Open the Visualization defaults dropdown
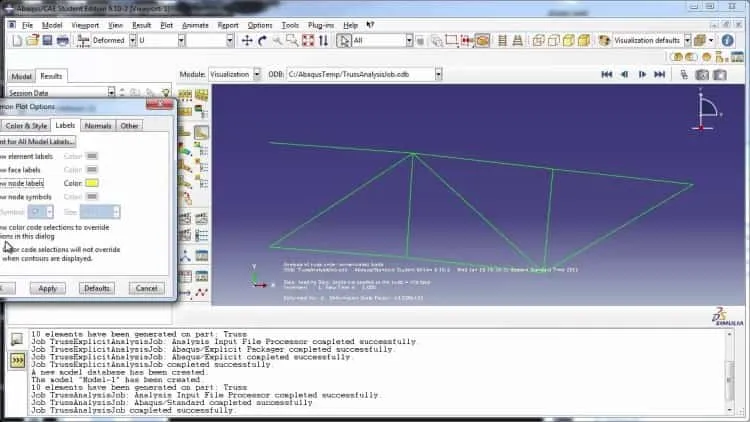 point(687,41)
